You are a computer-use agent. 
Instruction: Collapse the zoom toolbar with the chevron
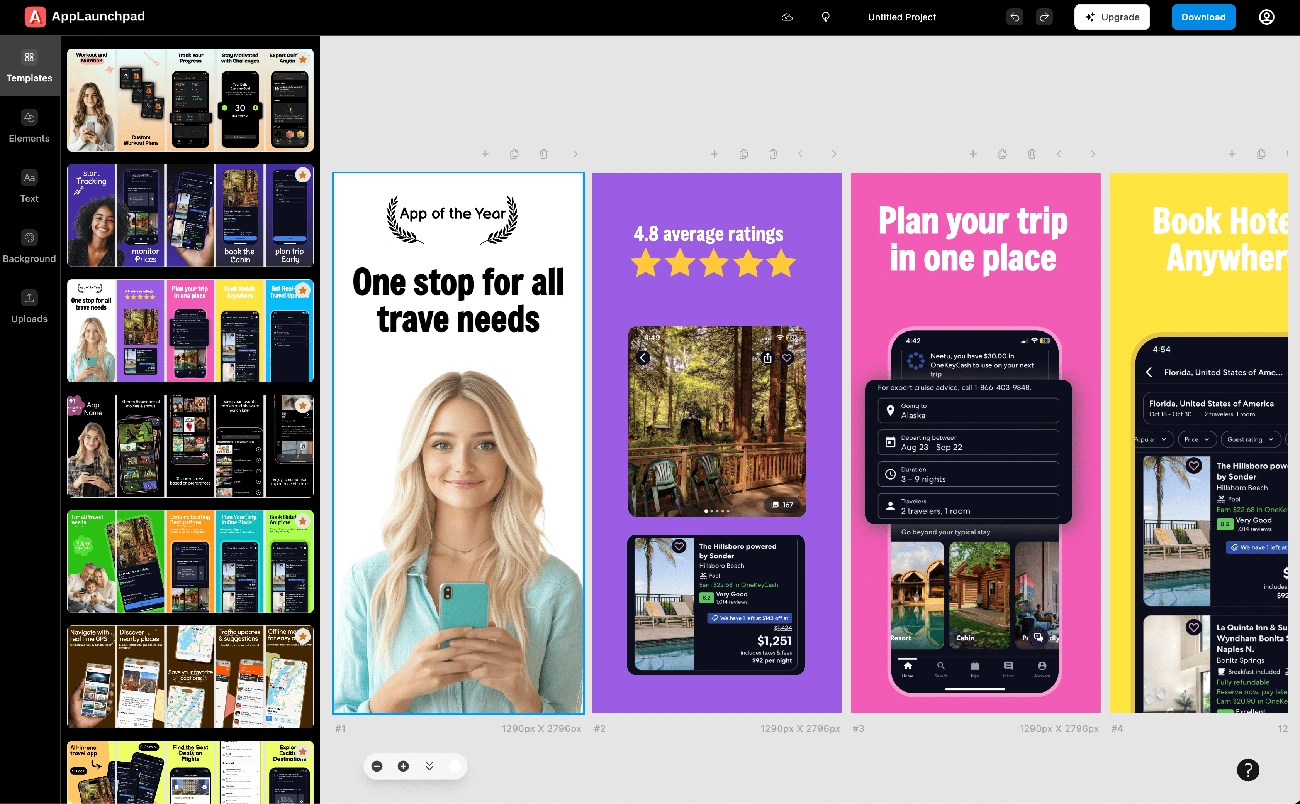coord(429,766)
